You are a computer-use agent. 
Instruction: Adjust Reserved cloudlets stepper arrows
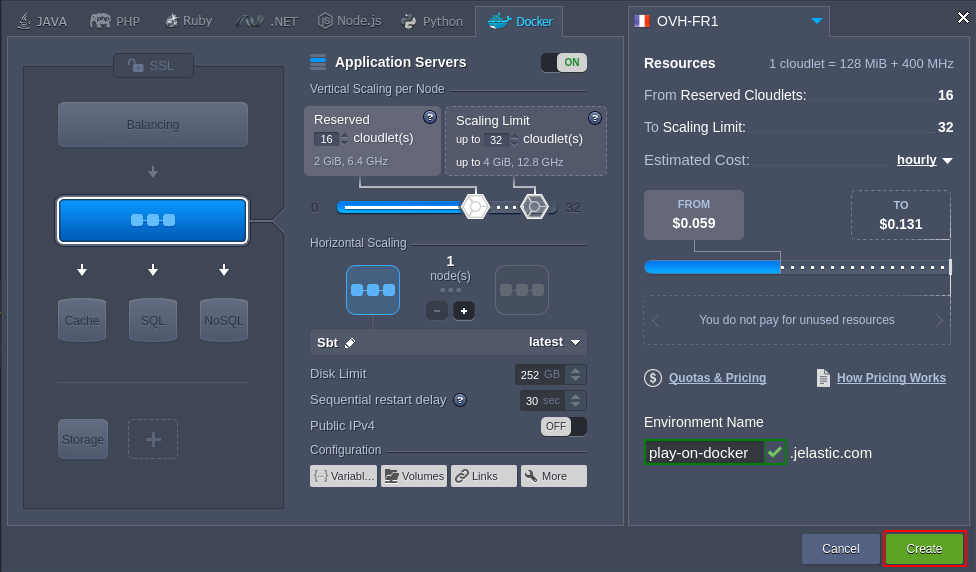pos(344,139)
